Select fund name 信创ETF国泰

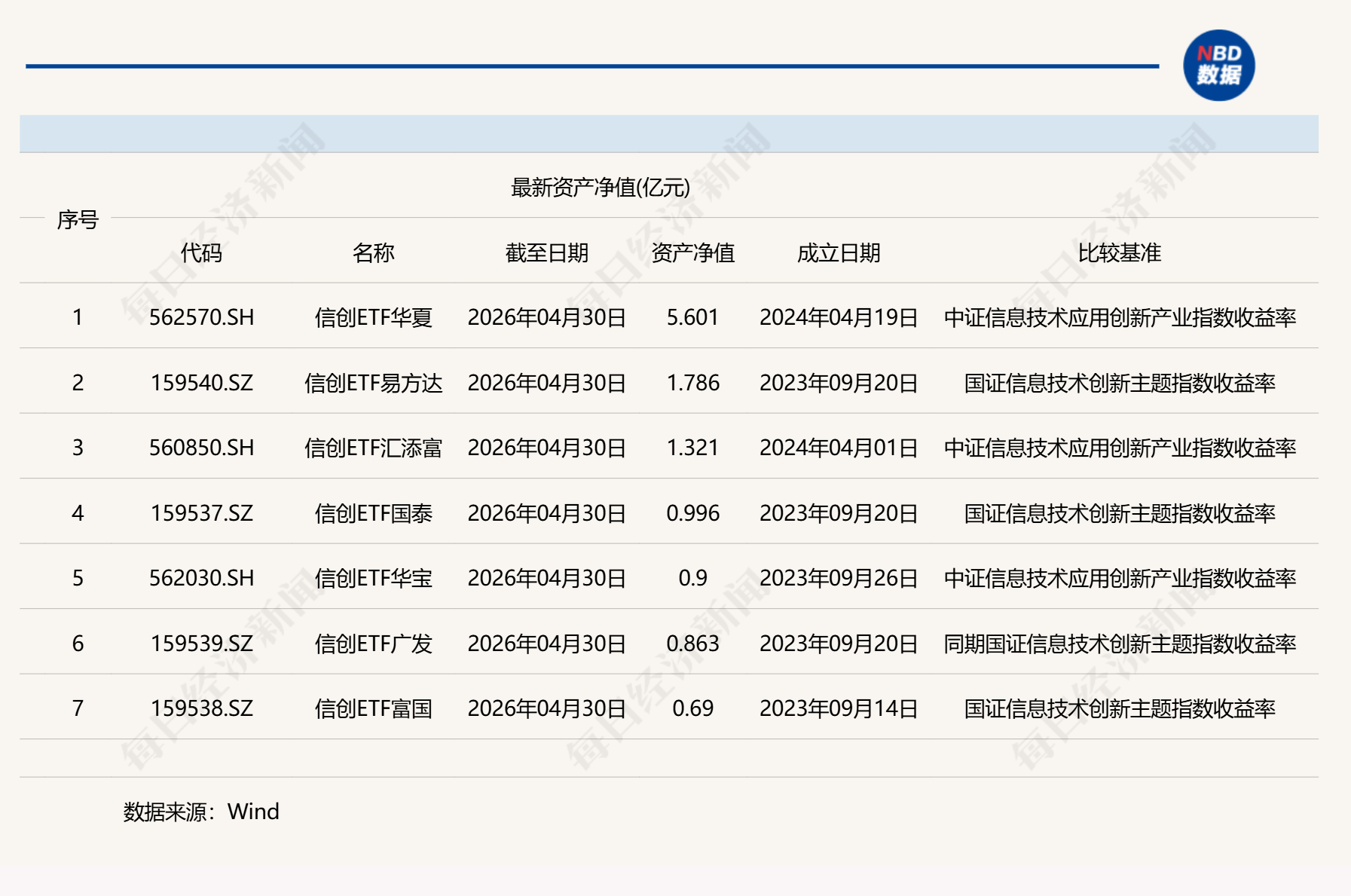click(373, 513)
